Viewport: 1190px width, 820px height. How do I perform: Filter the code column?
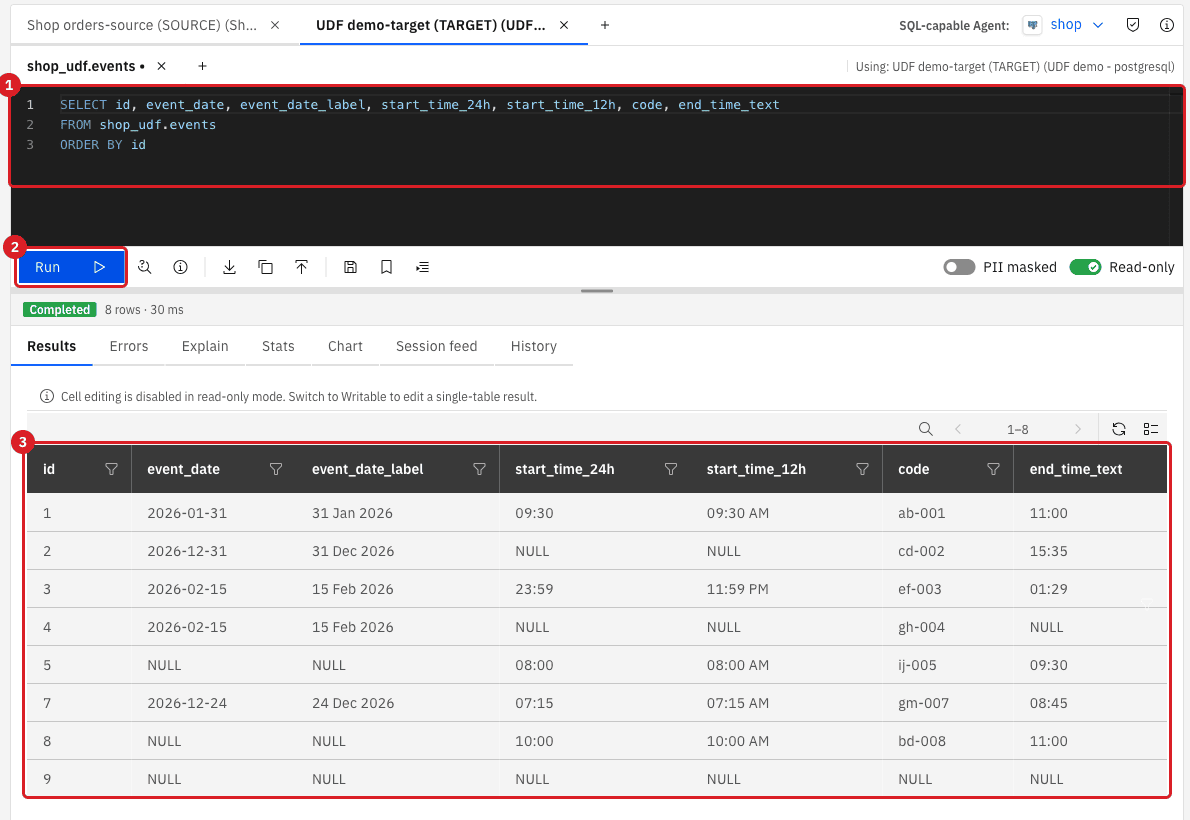click(x=993, y=469)
